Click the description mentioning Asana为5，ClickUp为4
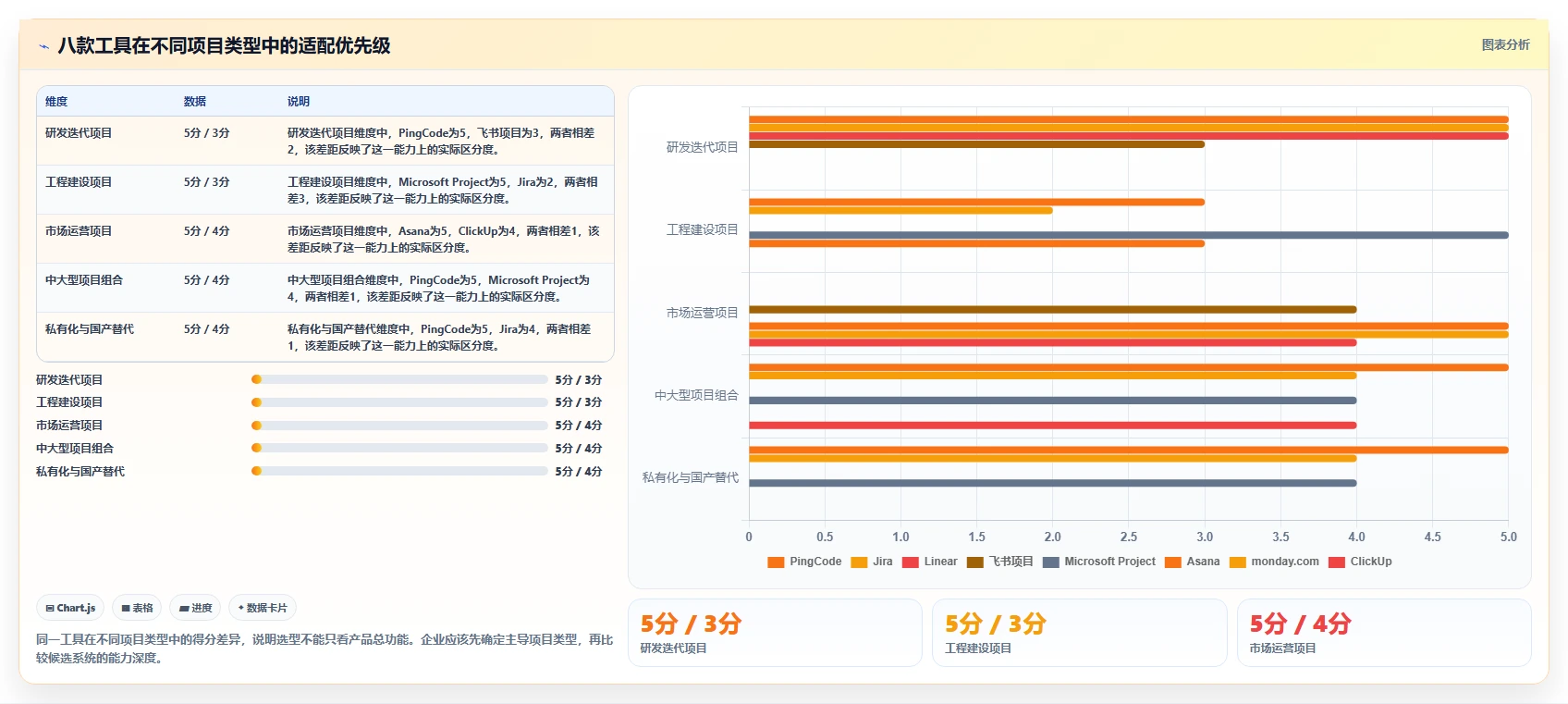This screenshot has width=1568, height=704. pos(443,240)
